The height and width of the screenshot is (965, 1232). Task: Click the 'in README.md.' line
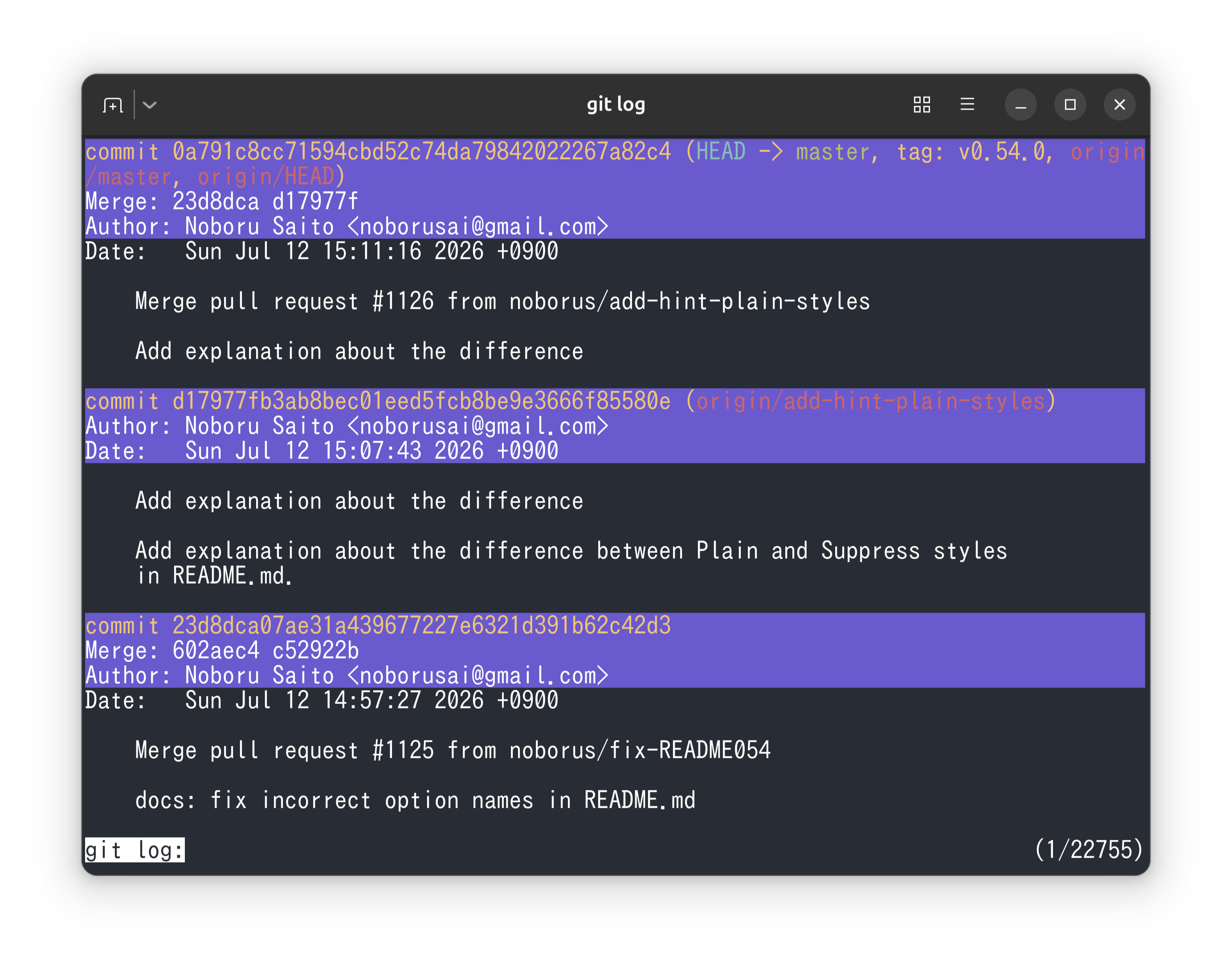[214, 576]
